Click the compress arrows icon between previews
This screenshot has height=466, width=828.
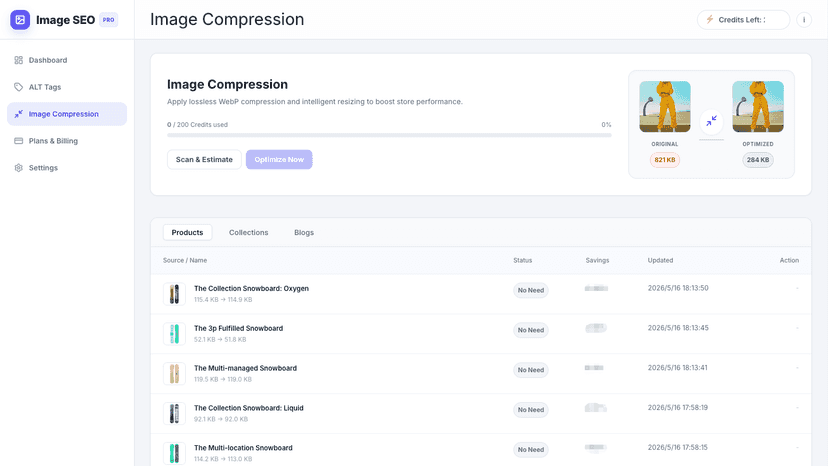tap(711, 121)
